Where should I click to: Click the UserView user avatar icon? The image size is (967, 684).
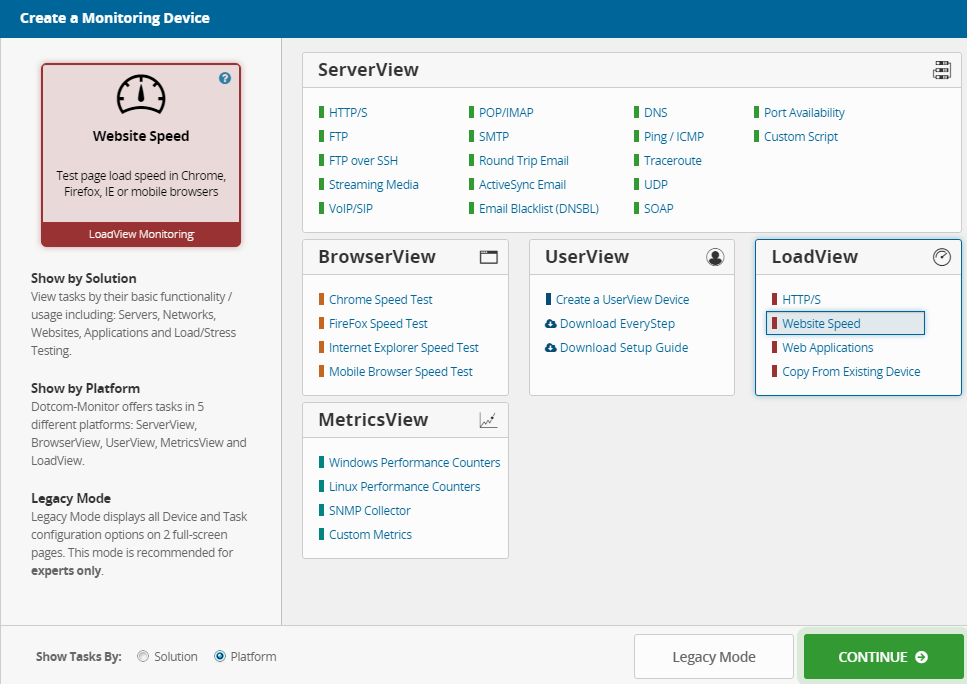tap(715, 257)
